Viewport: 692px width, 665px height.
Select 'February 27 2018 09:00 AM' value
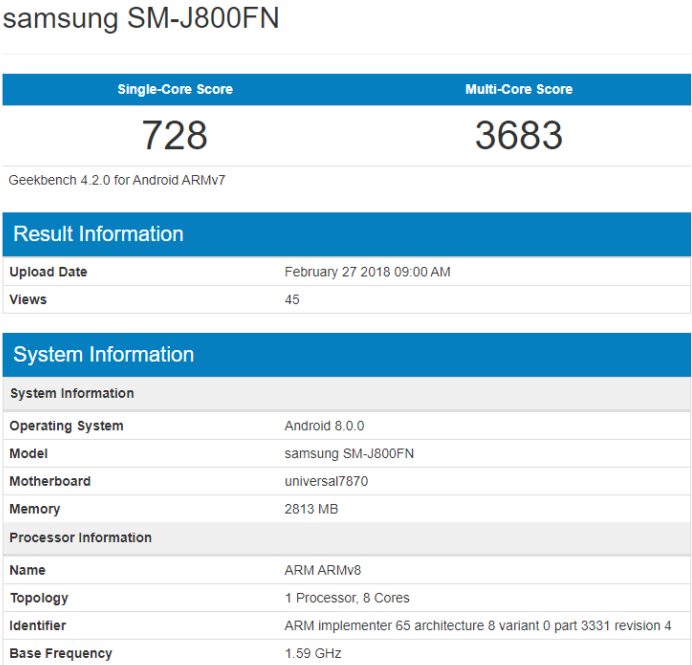tap(367, 272)
